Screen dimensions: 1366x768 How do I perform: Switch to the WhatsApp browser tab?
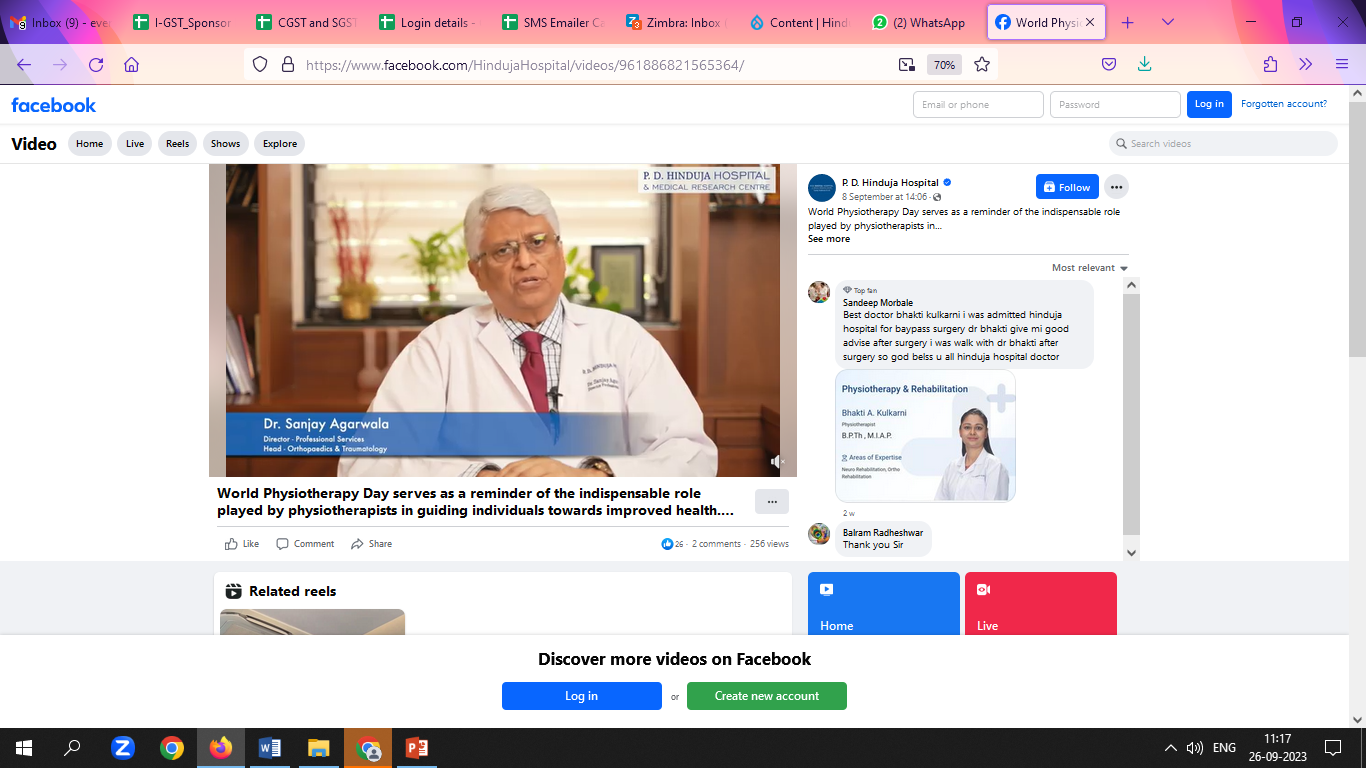918,23
